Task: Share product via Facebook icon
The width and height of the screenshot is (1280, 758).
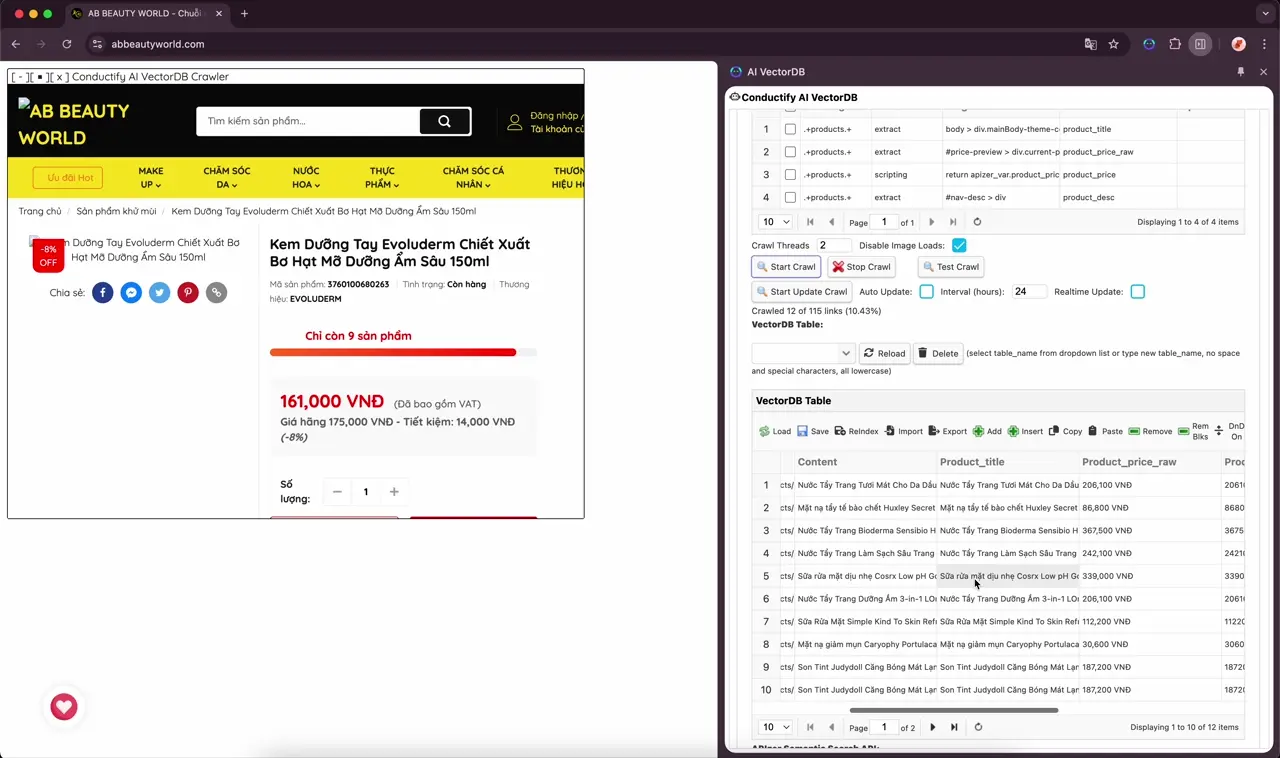Action: point(103,293)
